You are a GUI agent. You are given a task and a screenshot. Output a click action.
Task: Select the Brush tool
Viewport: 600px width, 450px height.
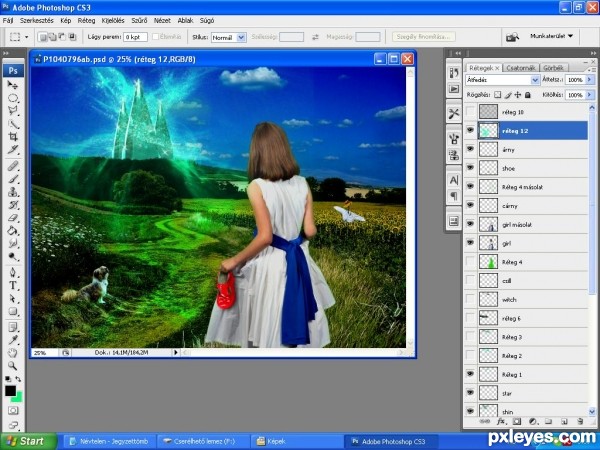tap(13, 179)
